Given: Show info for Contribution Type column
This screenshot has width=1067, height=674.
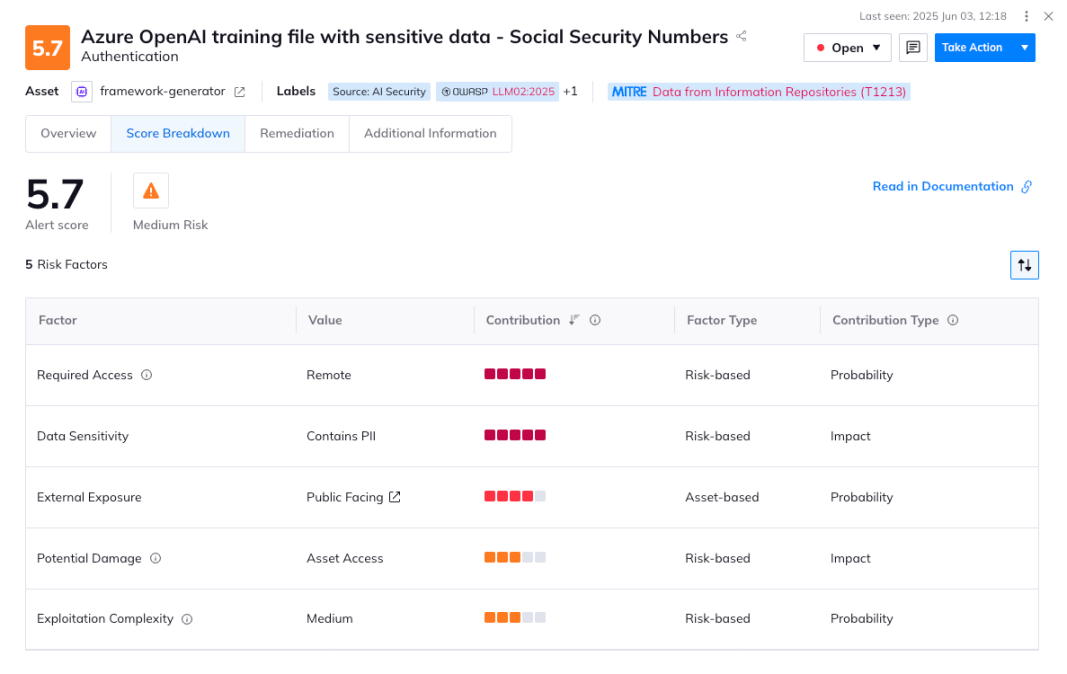Looking at the screenshot, I should [x=953, y=320].
